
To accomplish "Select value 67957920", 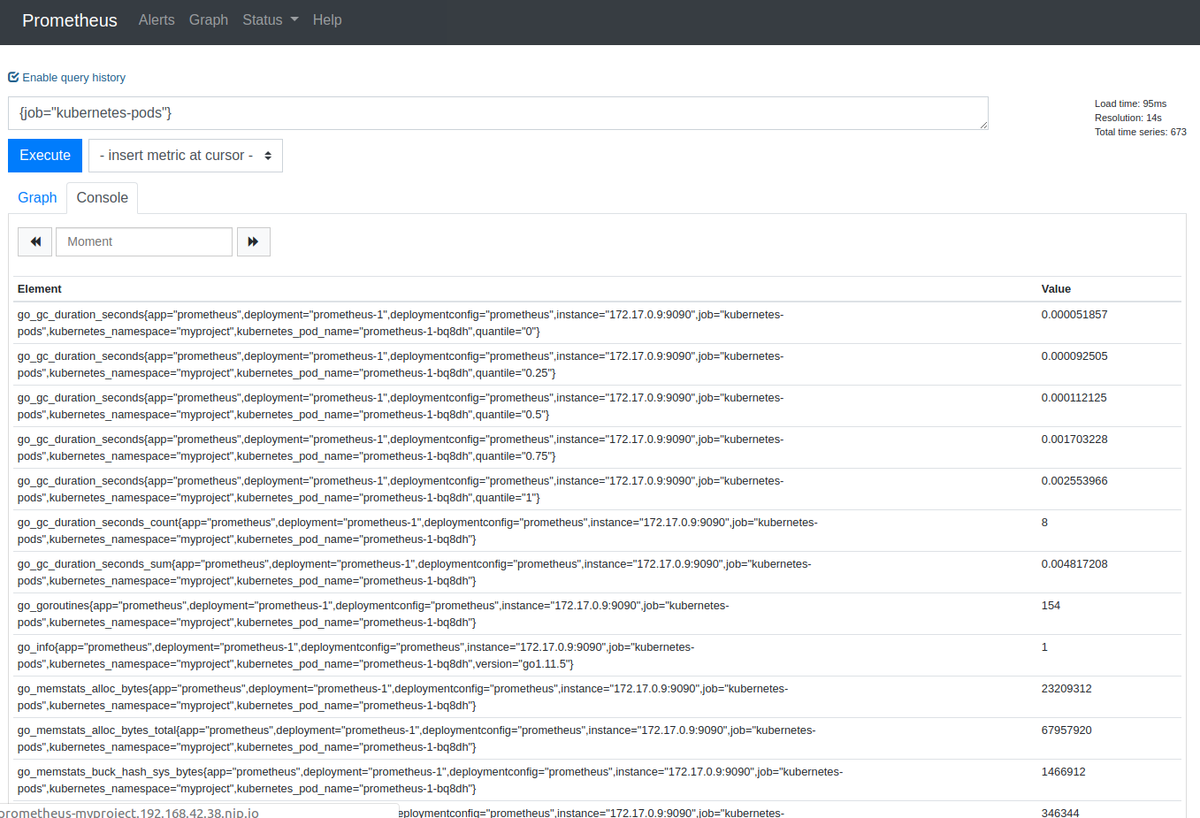I will [1066, 730].
